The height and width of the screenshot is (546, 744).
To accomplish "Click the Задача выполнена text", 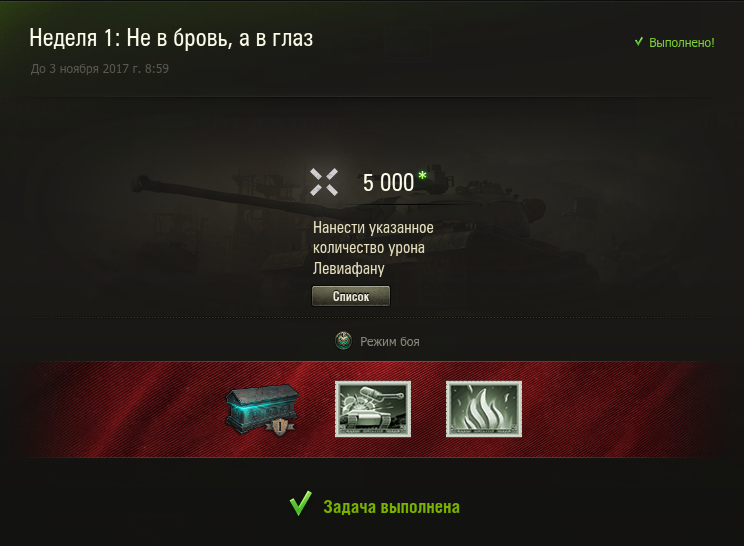I will [391, 507].
